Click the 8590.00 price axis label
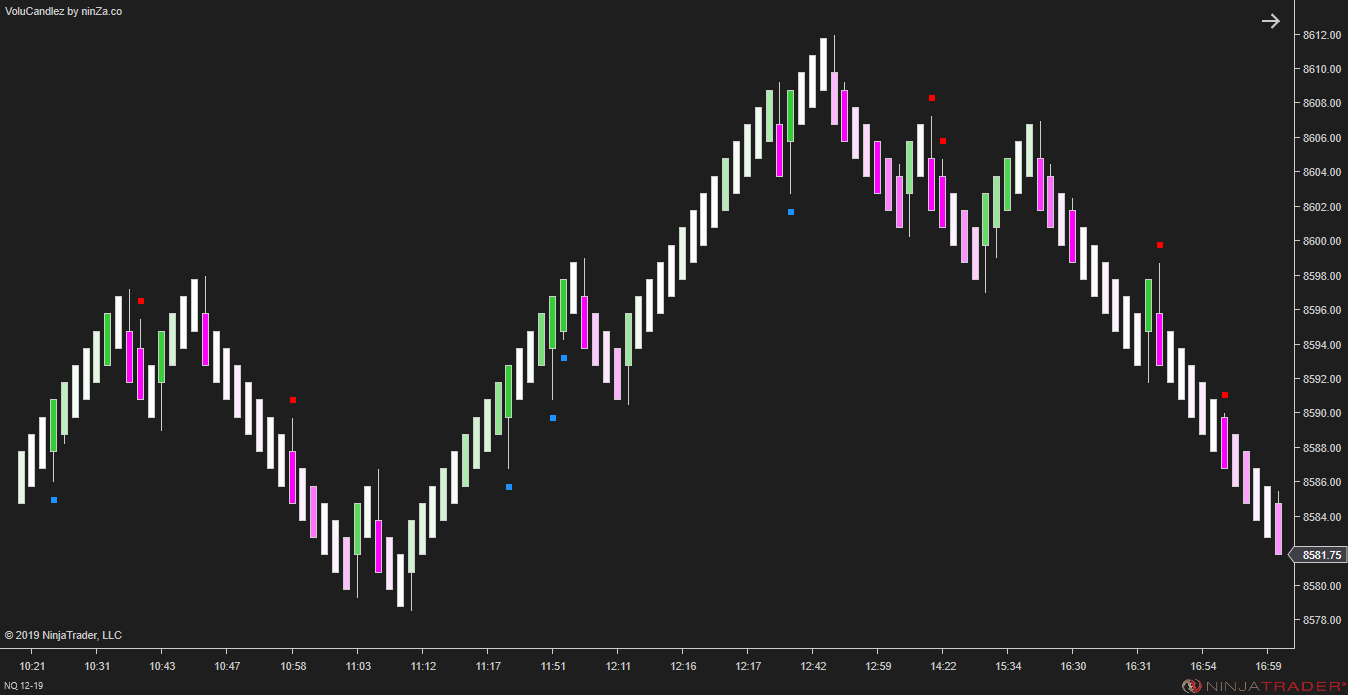Viewport: 1348px width, 695px height. [1320, 413]
